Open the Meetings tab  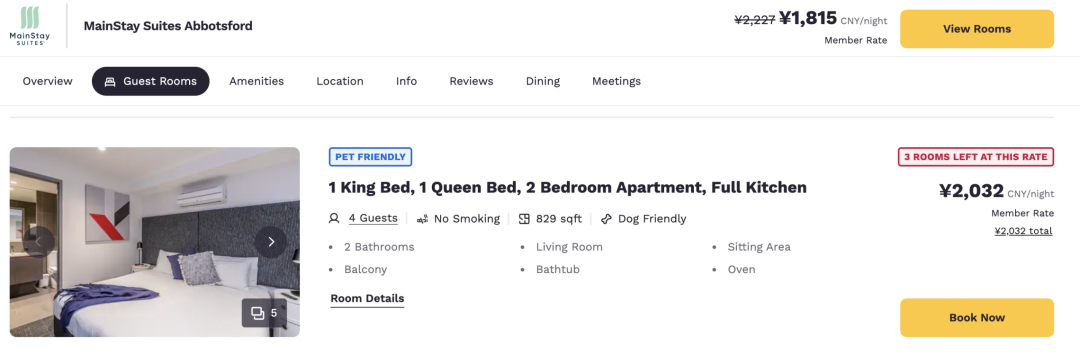click(x=616, y=81)
